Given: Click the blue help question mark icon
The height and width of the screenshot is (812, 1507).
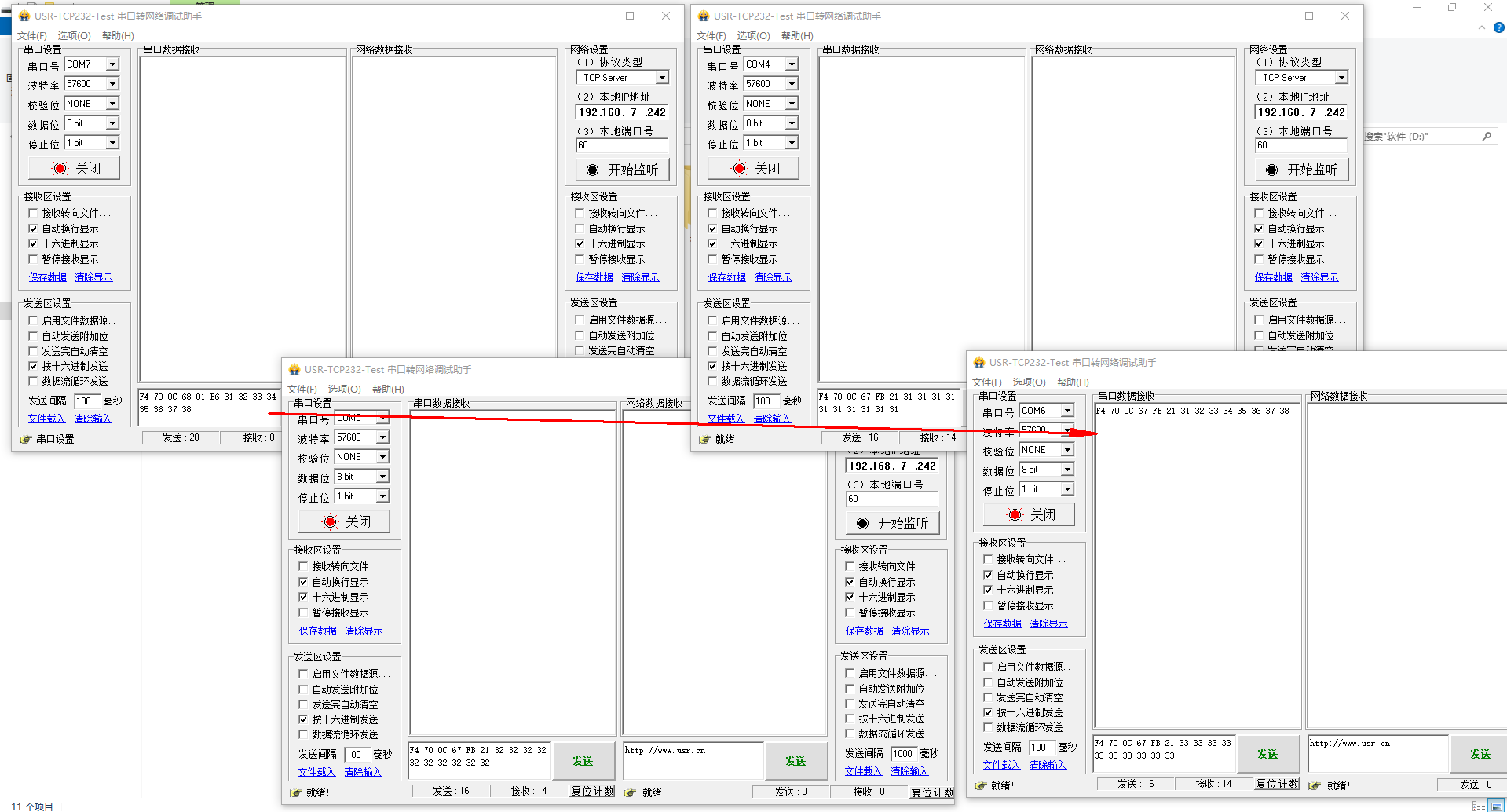Looking at the screenshot, I should [x=1498, y=27].
